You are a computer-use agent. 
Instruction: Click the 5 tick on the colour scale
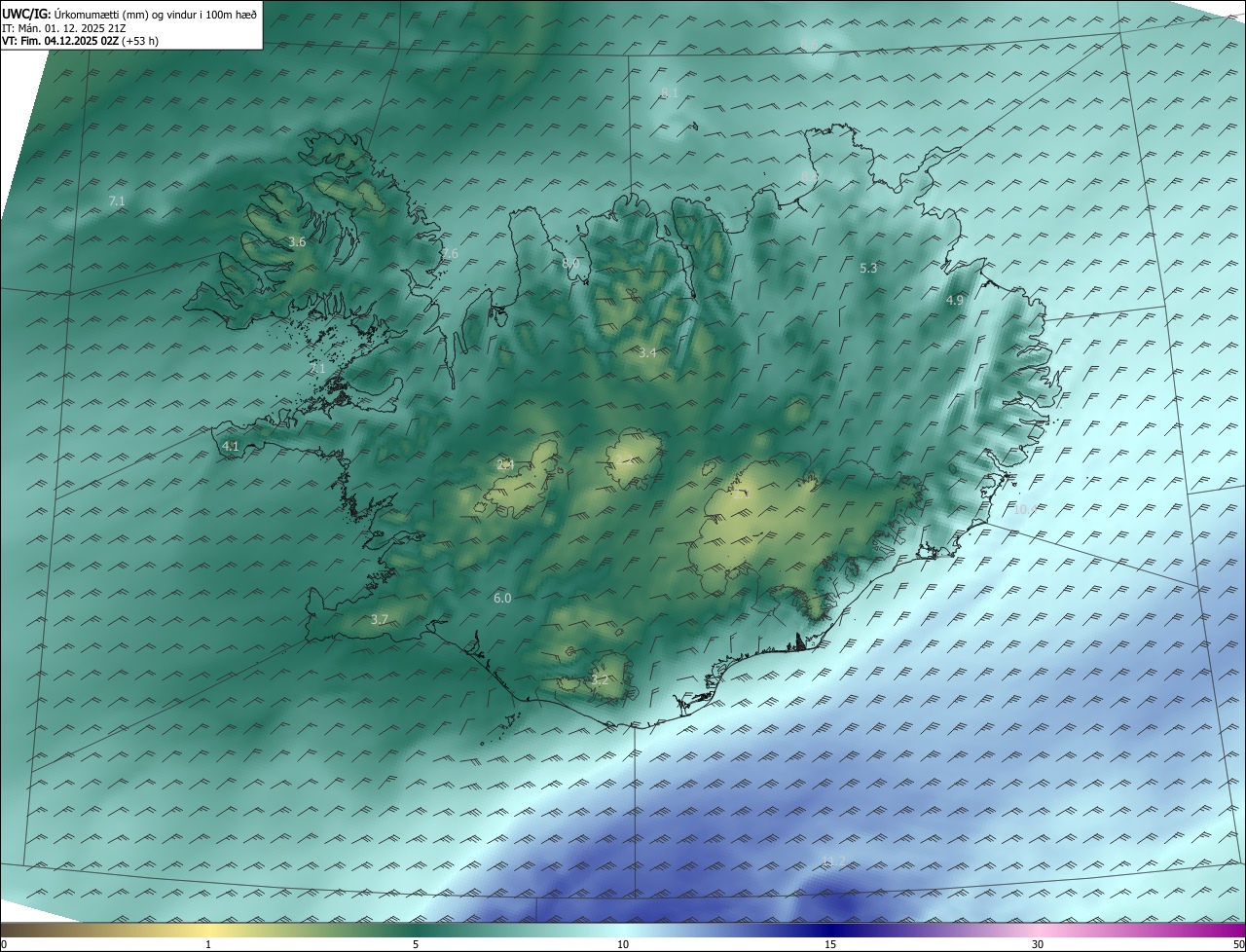(x=416, y=944)
